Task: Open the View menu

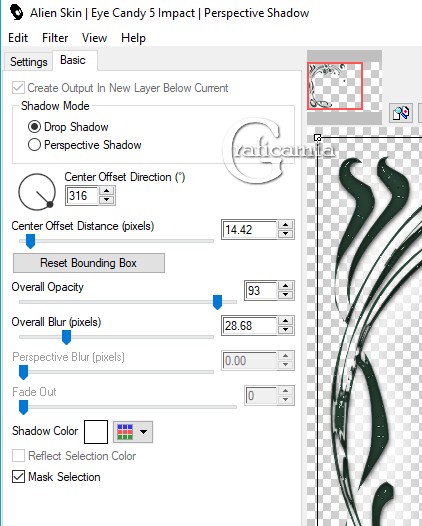Action: click(x=95, y=38)
